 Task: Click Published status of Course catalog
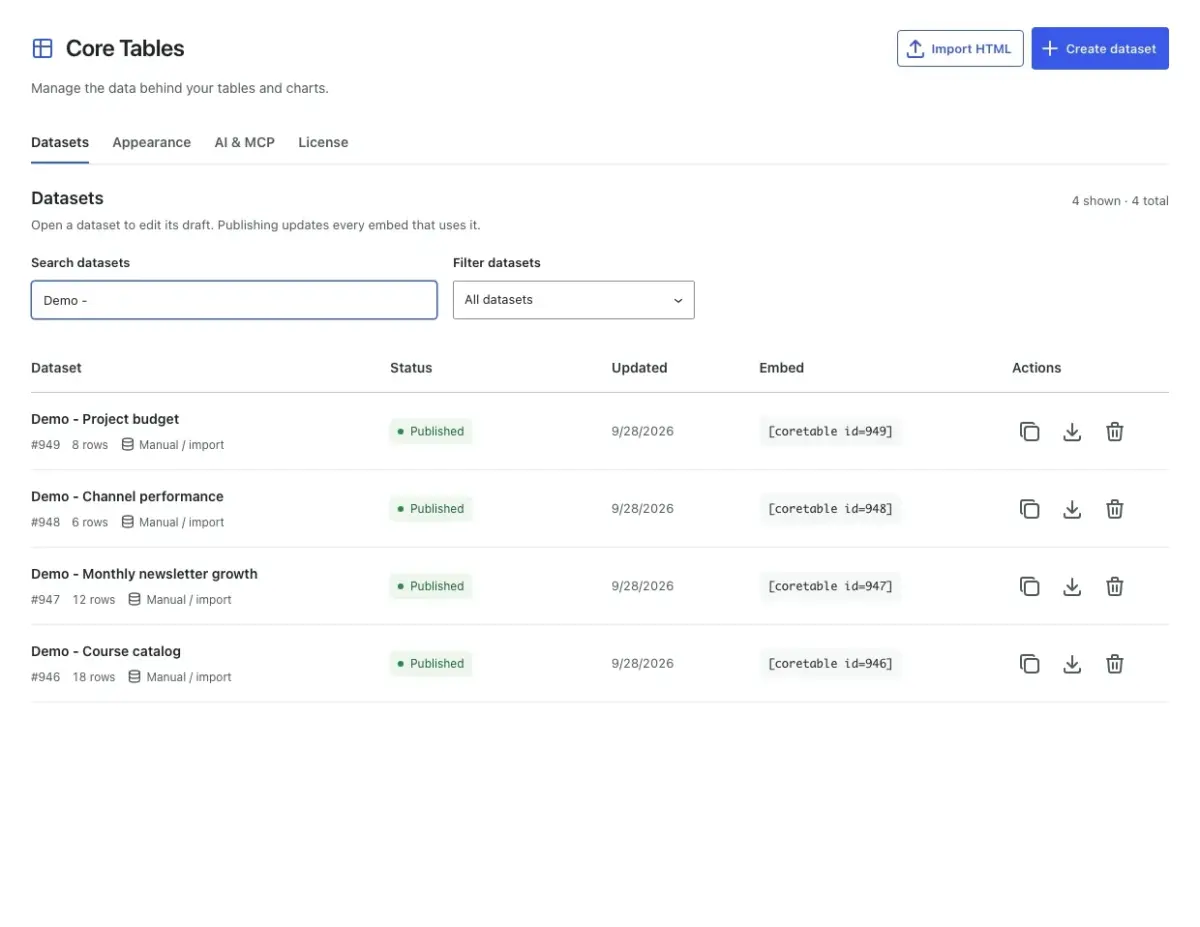pos(430,663)
